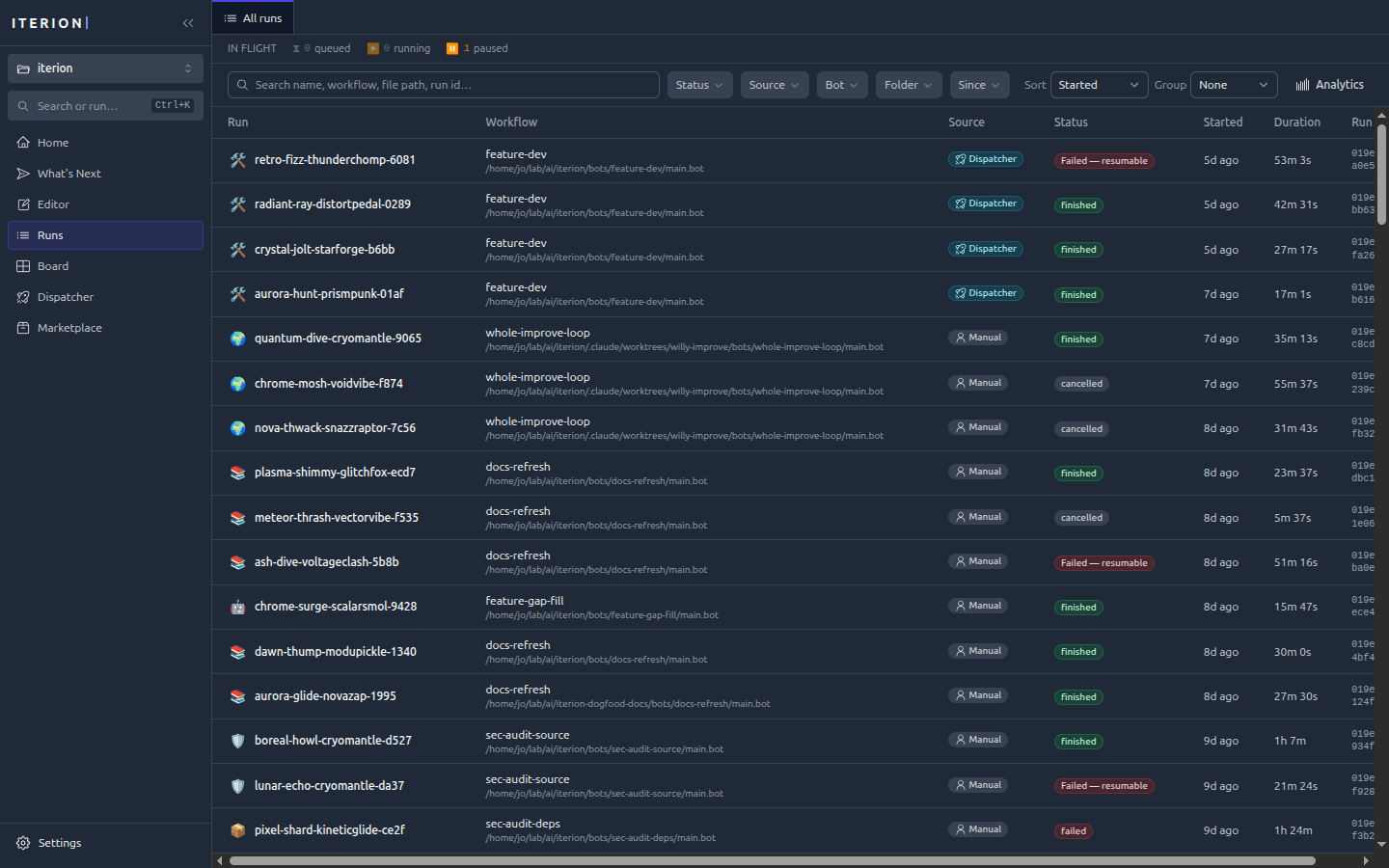Screen dimensions: 1389x868
Task: Open run aurora-glide-novazap-1995
Action: [325, 696]
